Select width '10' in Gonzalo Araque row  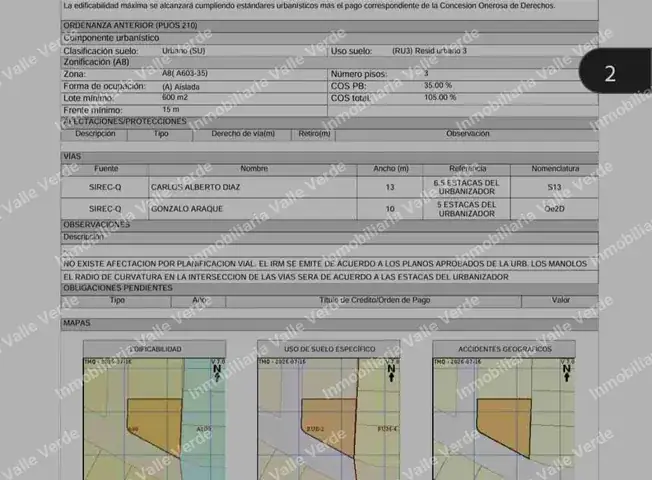point(390,209)
